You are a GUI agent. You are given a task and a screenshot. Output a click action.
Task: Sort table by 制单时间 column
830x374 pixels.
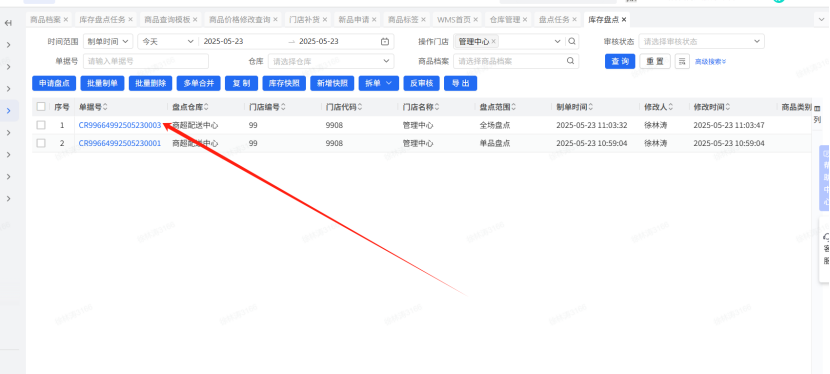pyautogui.click(x=590, y=107)
